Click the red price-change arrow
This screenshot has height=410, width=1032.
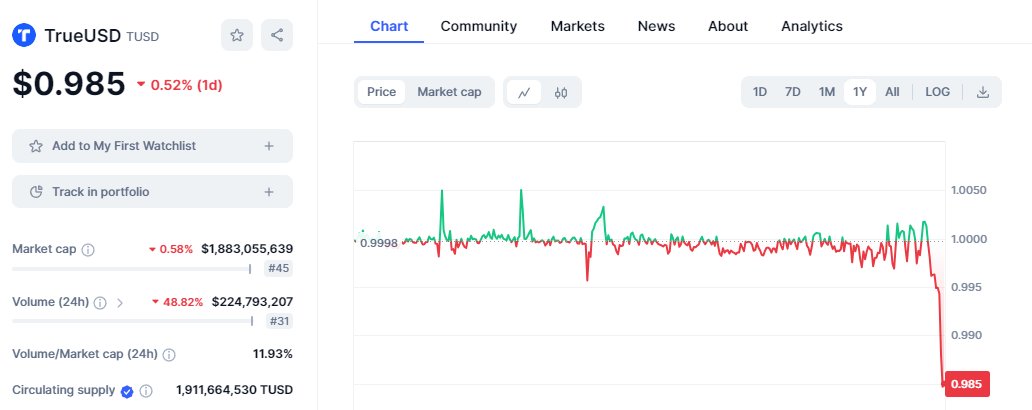click(x=141, y=84)
